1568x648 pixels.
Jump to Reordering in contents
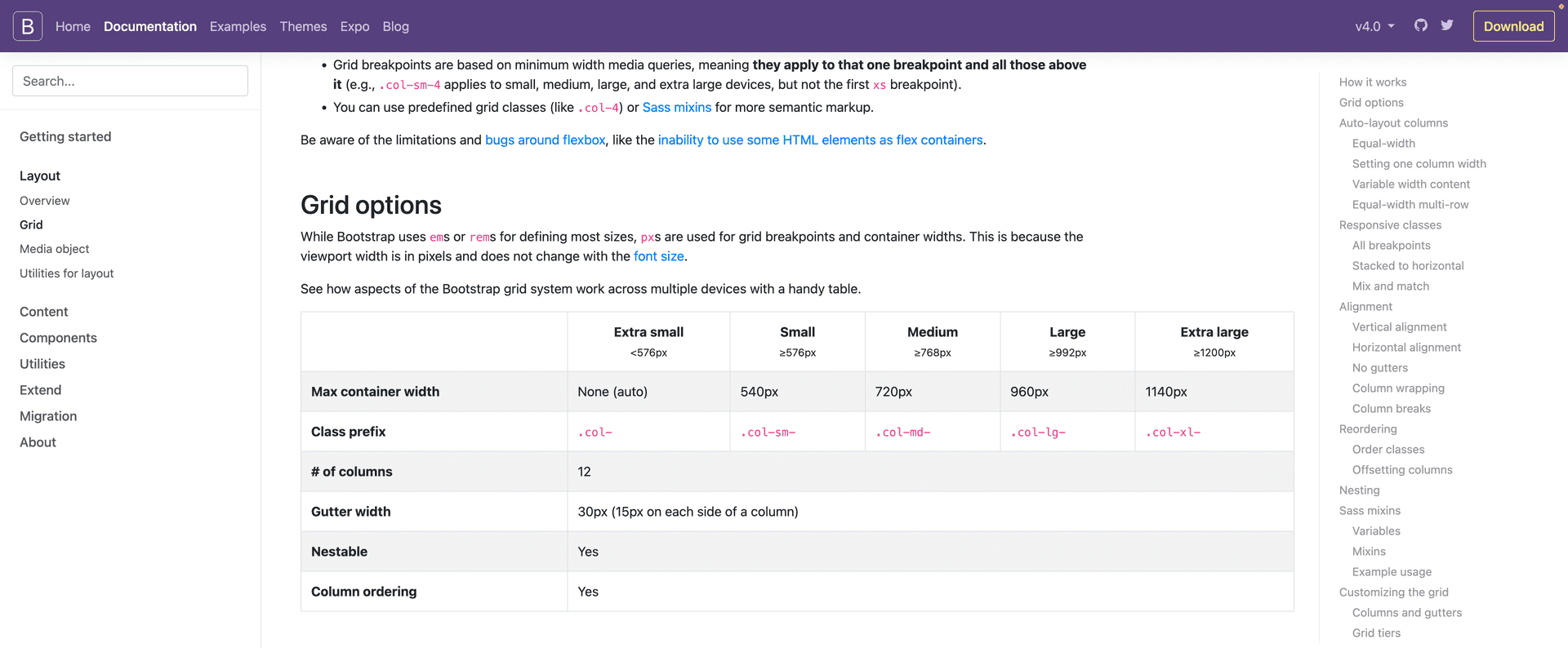pos(1368,429)
